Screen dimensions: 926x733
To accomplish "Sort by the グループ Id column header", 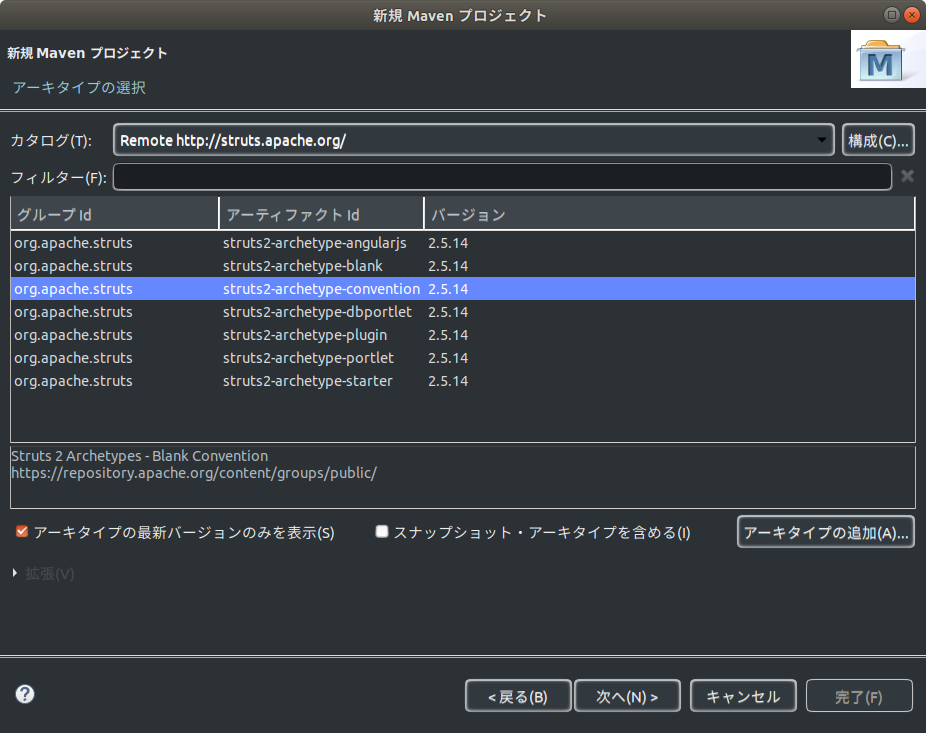I will 115,214.
